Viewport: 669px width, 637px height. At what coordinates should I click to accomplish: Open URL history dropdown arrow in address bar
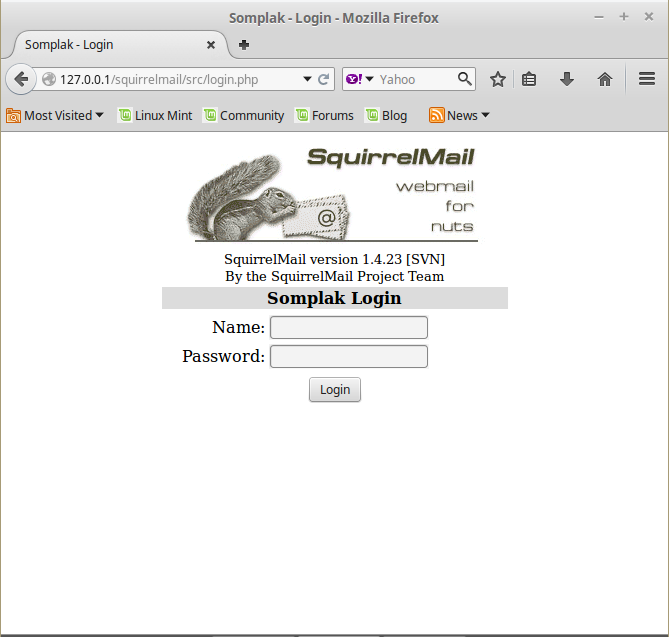[x=307, y=79]
